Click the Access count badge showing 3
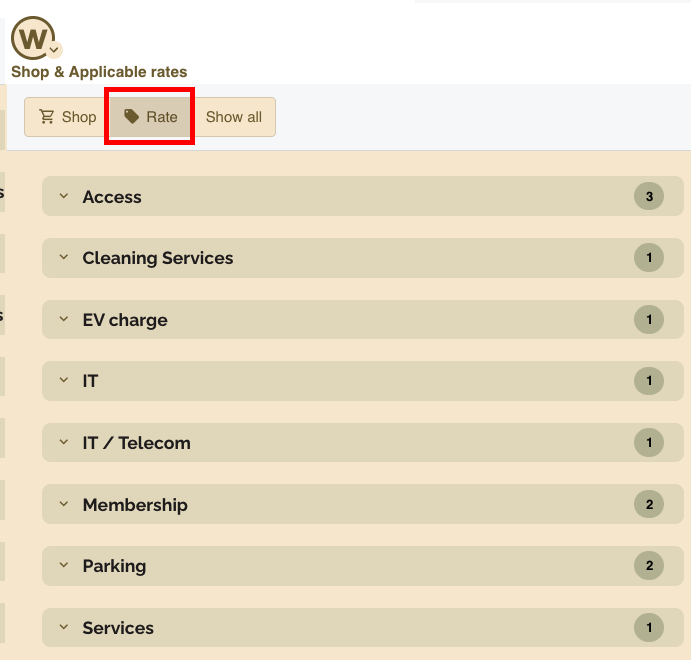This screenshot has height=660, width=691. (648, 197)
